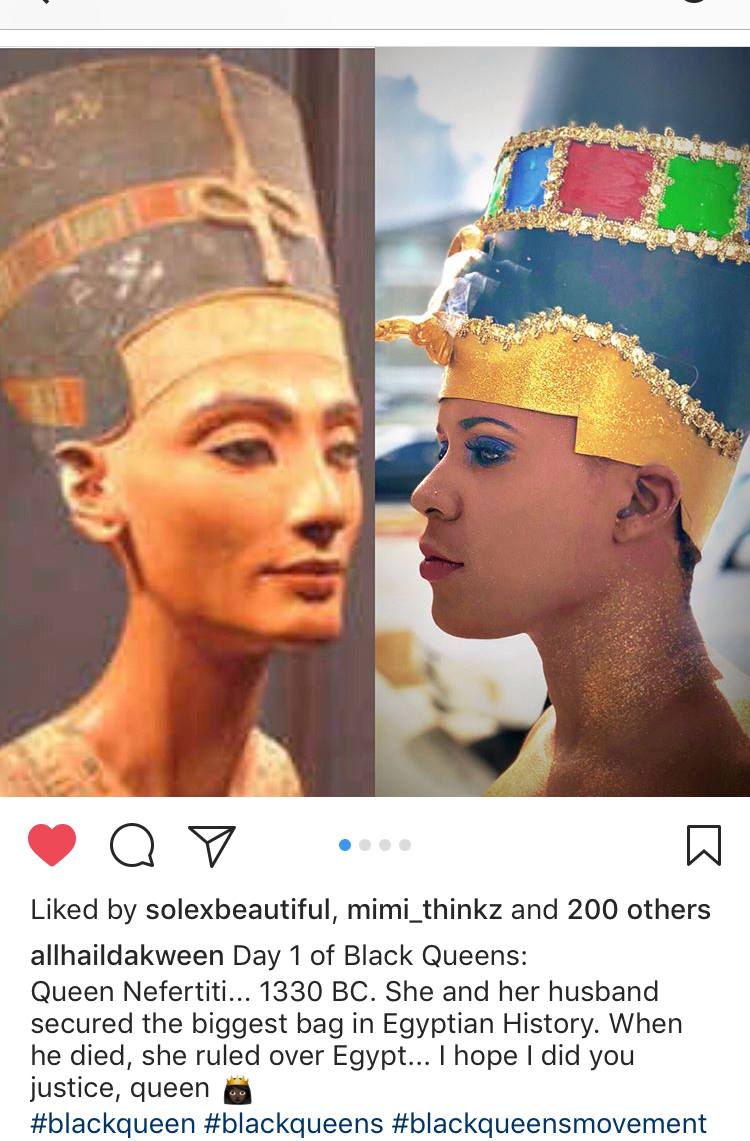Open comments with the speech bubble icon
The image size is (750, 1141).
coord(132,845)
